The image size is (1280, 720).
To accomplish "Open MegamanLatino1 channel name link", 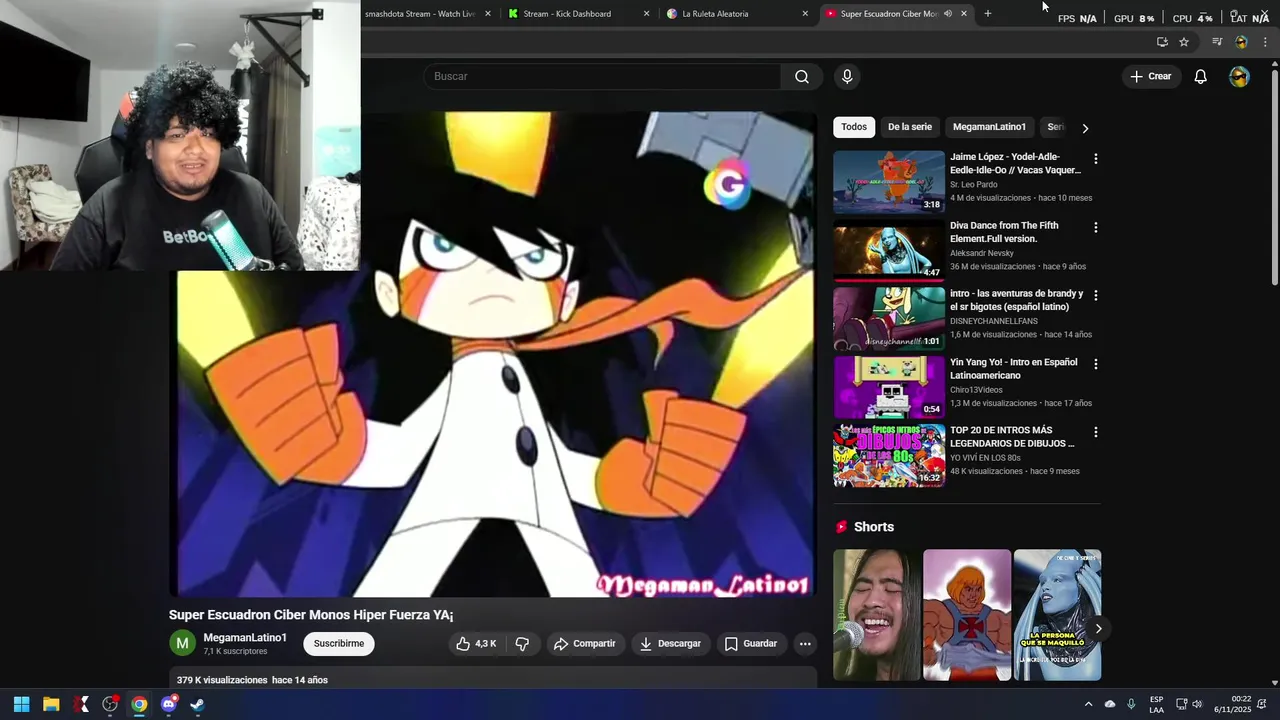I will point(245,638).
